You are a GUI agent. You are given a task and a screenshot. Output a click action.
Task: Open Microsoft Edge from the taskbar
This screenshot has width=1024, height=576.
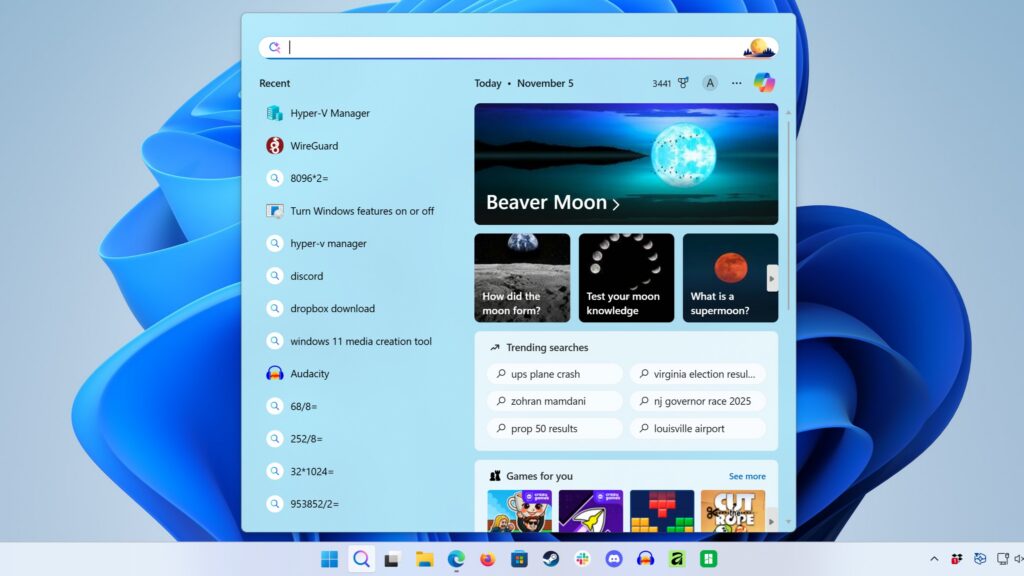pos(456,559)
